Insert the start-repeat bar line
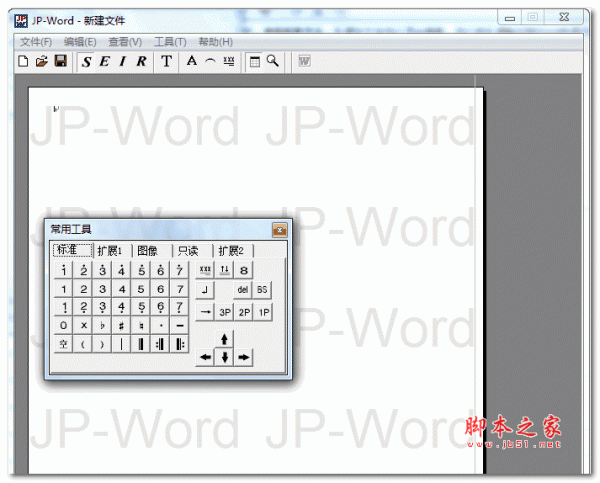600x483 pixels. (179, 344)
